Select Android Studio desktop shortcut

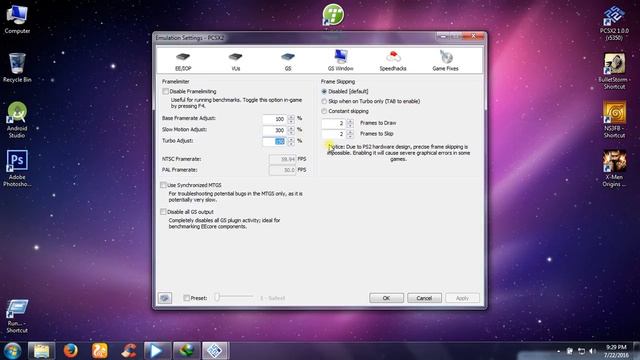tap(17, 120)
